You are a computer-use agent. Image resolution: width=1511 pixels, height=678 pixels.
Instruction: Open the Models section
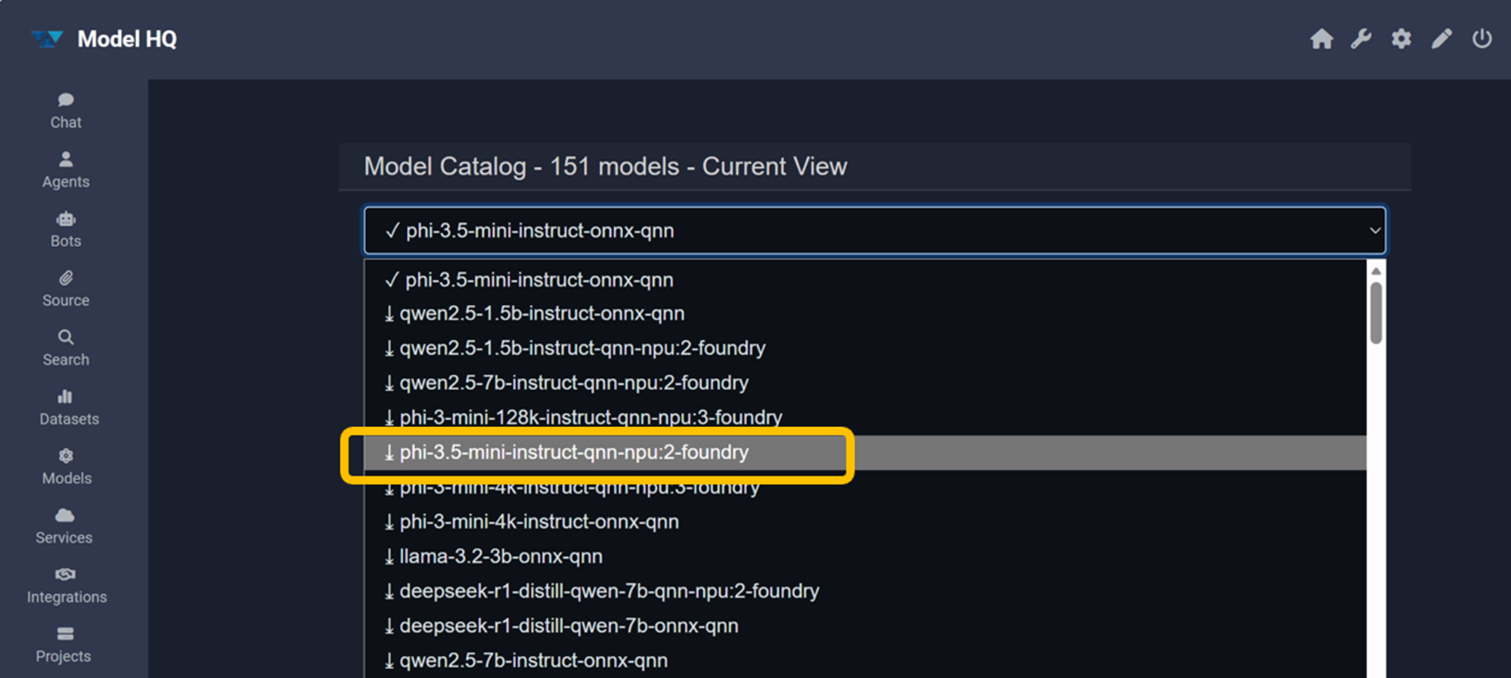click(66, 466)
